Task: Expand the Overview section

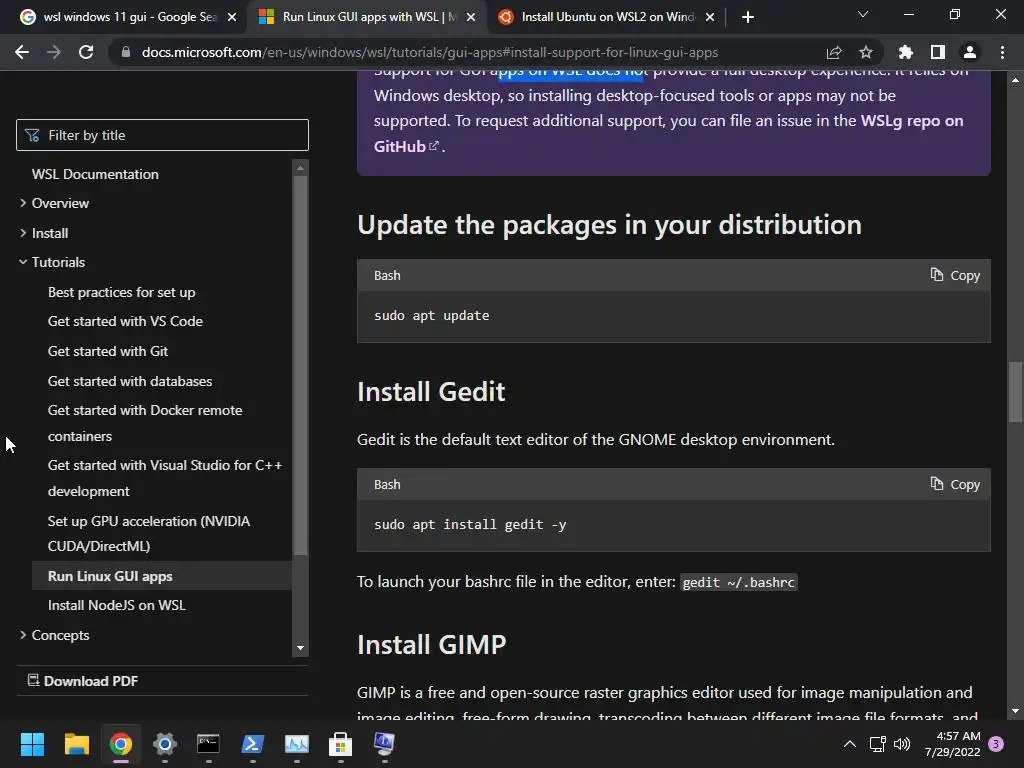Action: pyautogui.click(x=60, y=203)
